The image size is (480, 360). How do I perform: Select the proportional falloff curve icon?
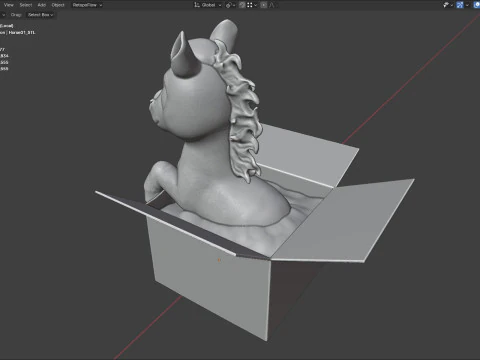pos(272,5)
